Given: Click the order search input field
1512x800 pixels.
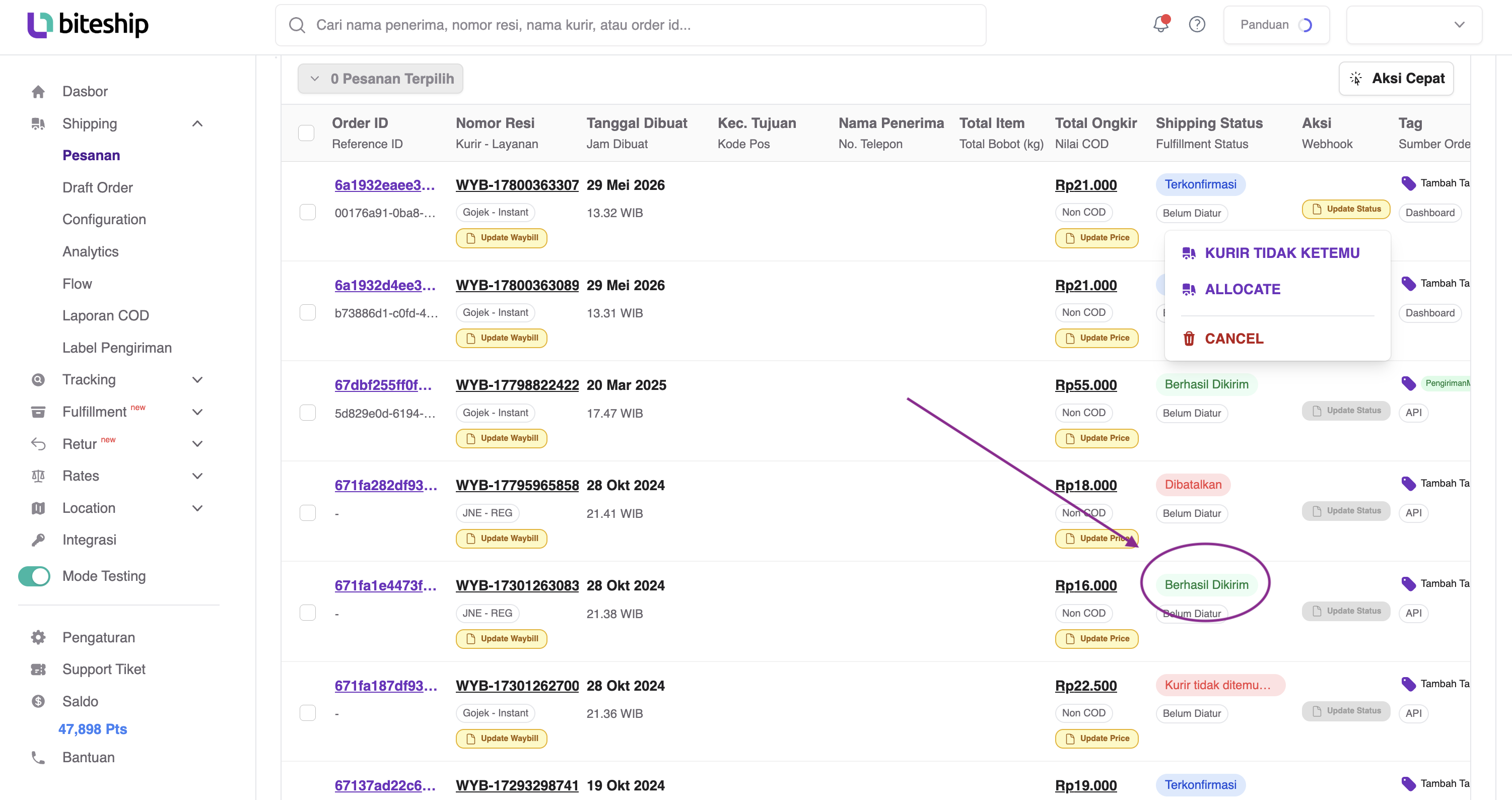Looking at the screenshot, I should pos(631,25).
